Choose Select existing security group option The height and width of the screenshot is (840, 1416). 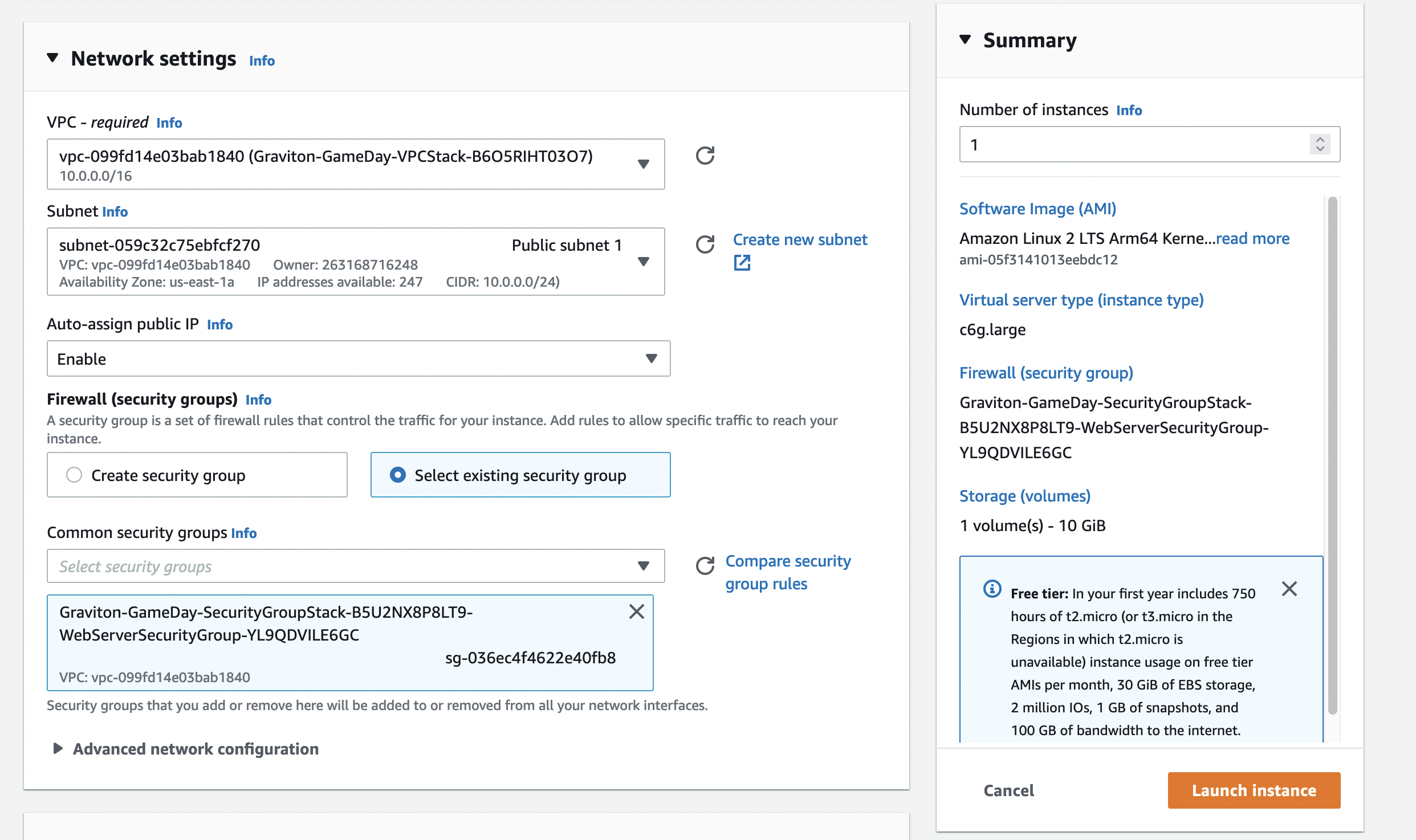398,475
